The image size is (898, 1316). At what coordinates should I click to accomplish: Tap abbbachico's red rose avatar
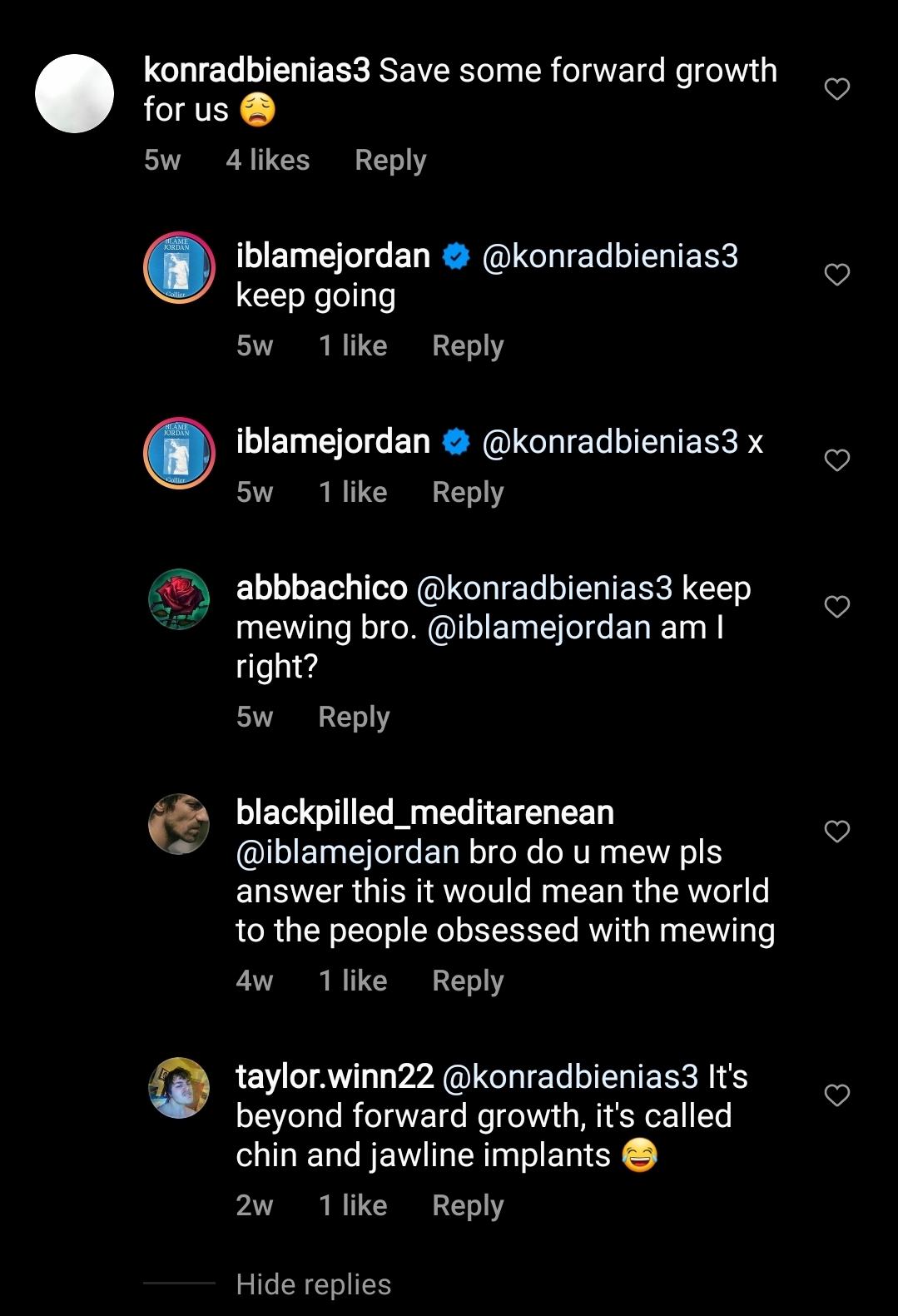(x=179, y=599)
